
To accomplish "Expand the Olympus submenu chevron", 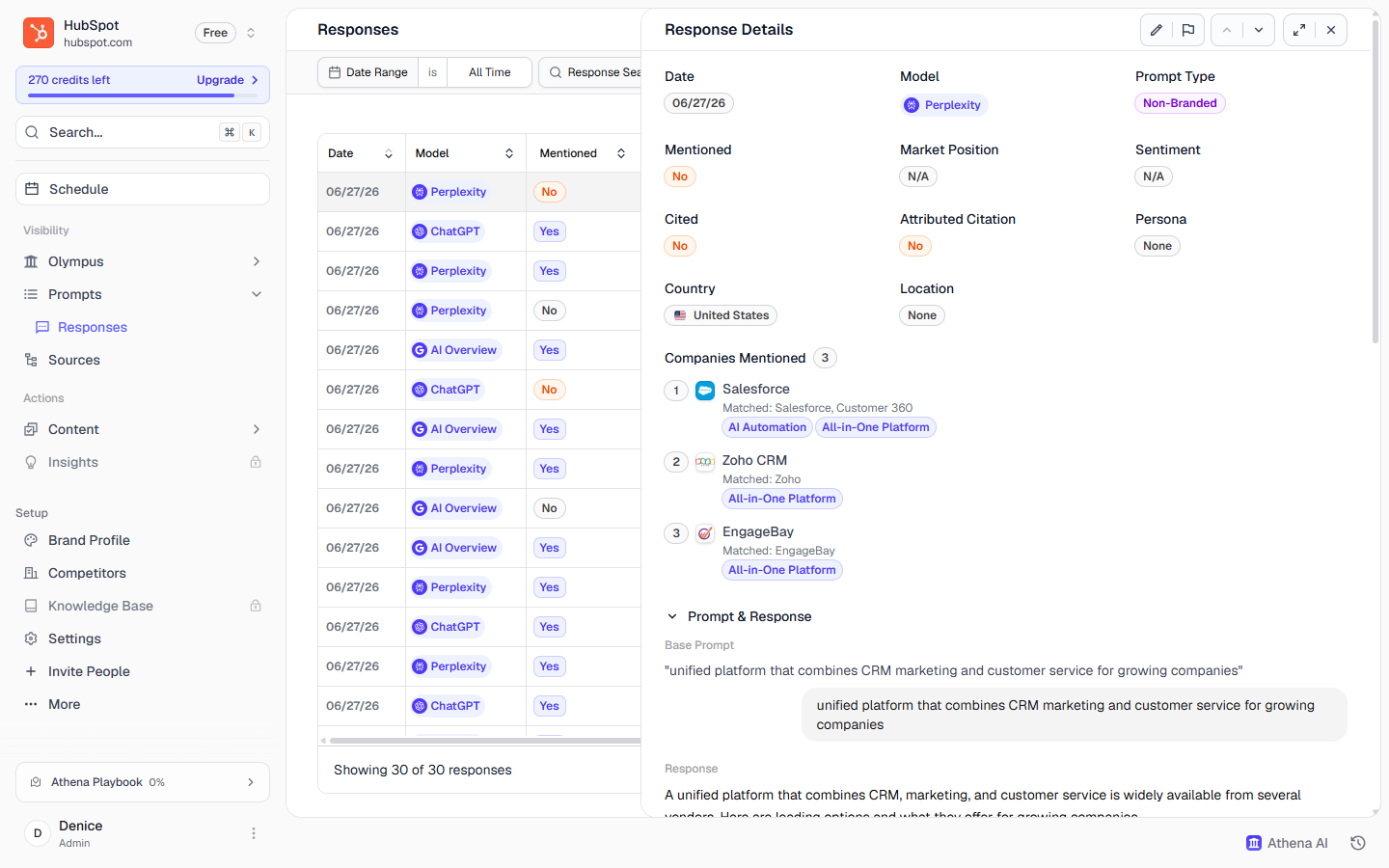I will coord(257,261).
